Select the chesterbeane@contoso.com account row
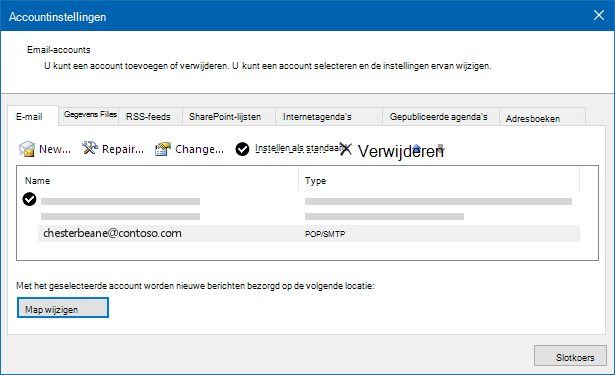 tap(309, 233)
